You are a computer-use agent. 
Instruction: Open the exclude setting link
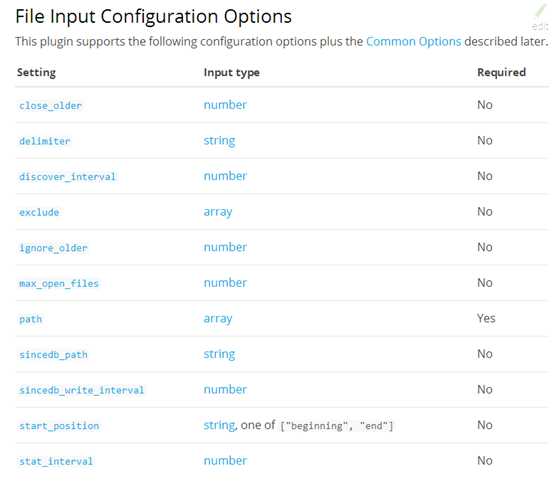coord(39,212)
